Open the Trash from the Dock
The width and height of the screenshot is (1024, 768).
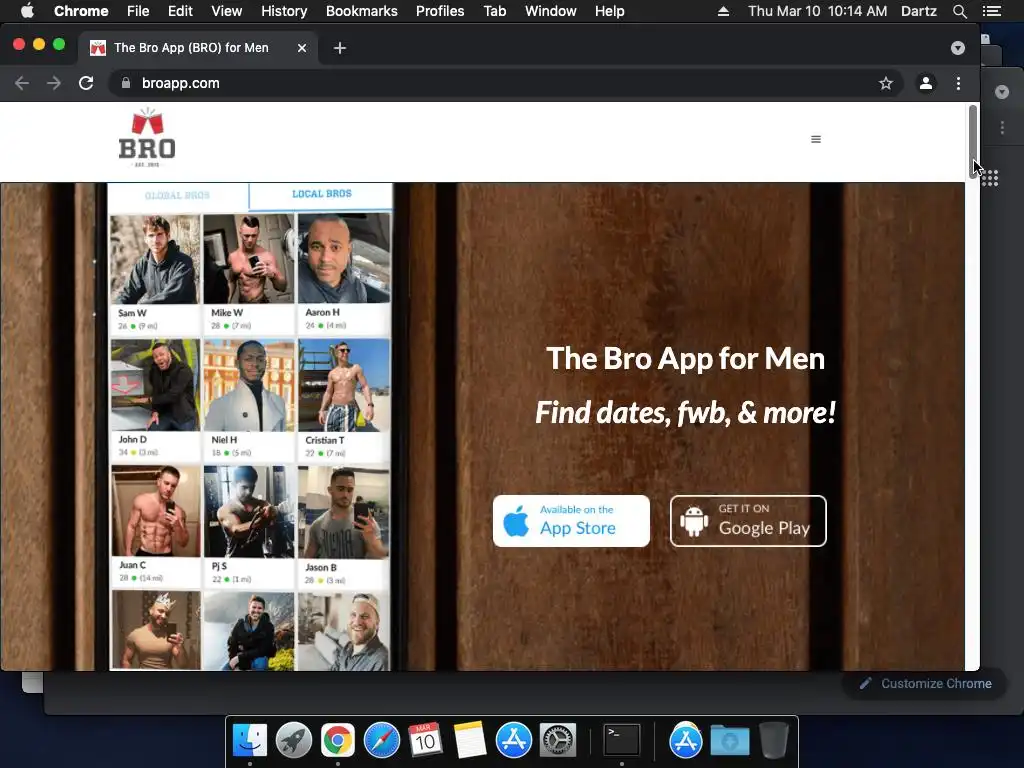pos(774,740)
